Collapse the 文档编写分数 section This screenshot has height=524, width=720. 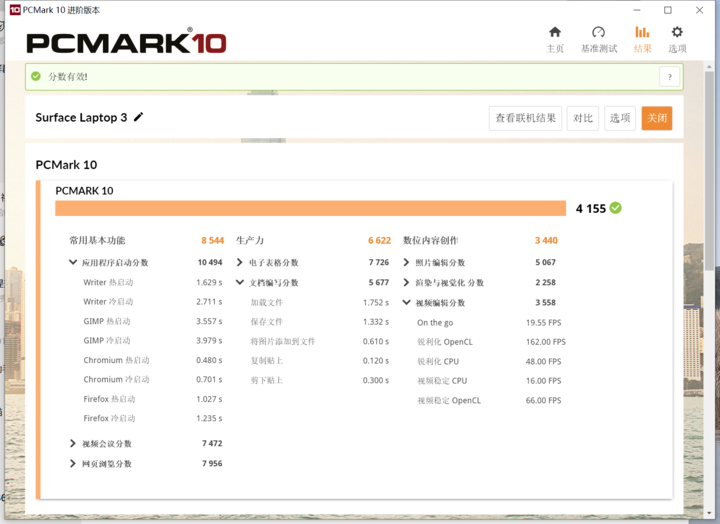[x=240, y=282]
